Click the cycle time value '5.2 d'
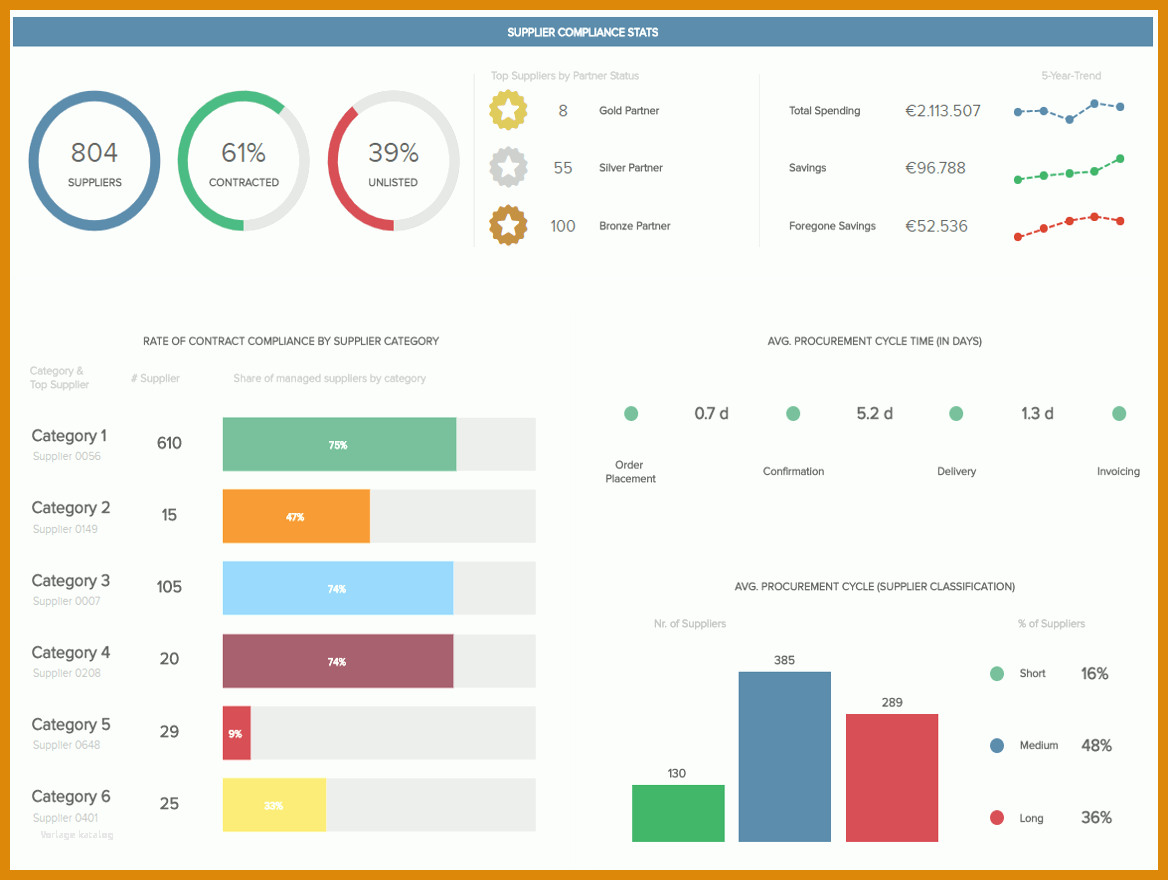 coord(875,414)
